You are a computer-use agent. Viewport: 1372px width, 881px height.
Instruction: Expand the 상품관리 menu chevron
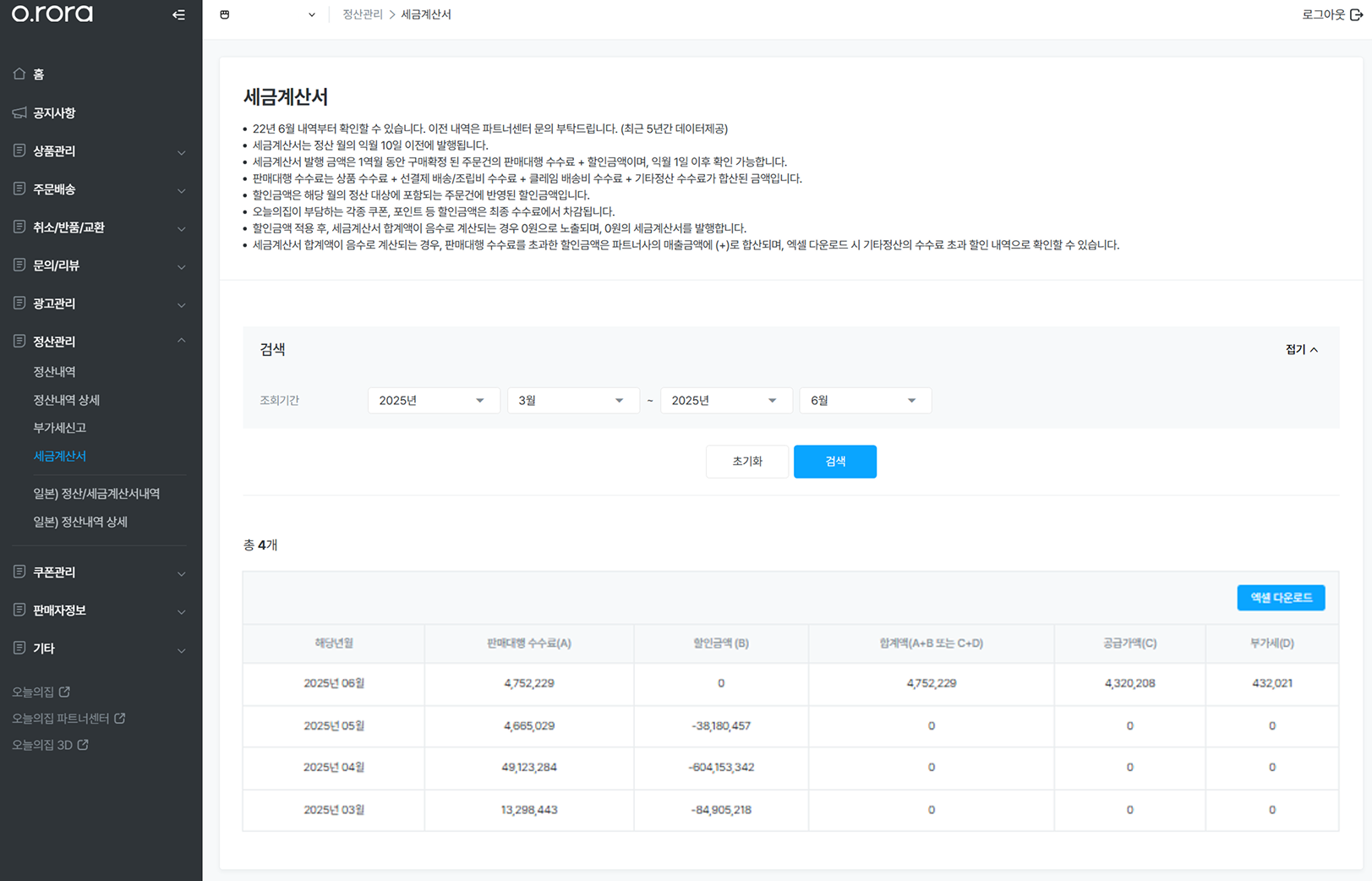(x=182, y=152)
